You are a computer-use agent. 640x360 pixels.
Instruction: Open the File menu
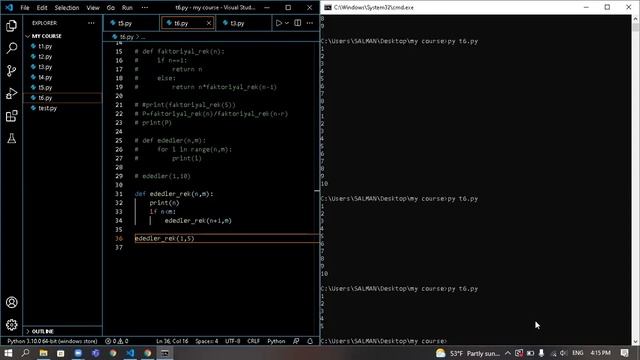tap(25, 8)
